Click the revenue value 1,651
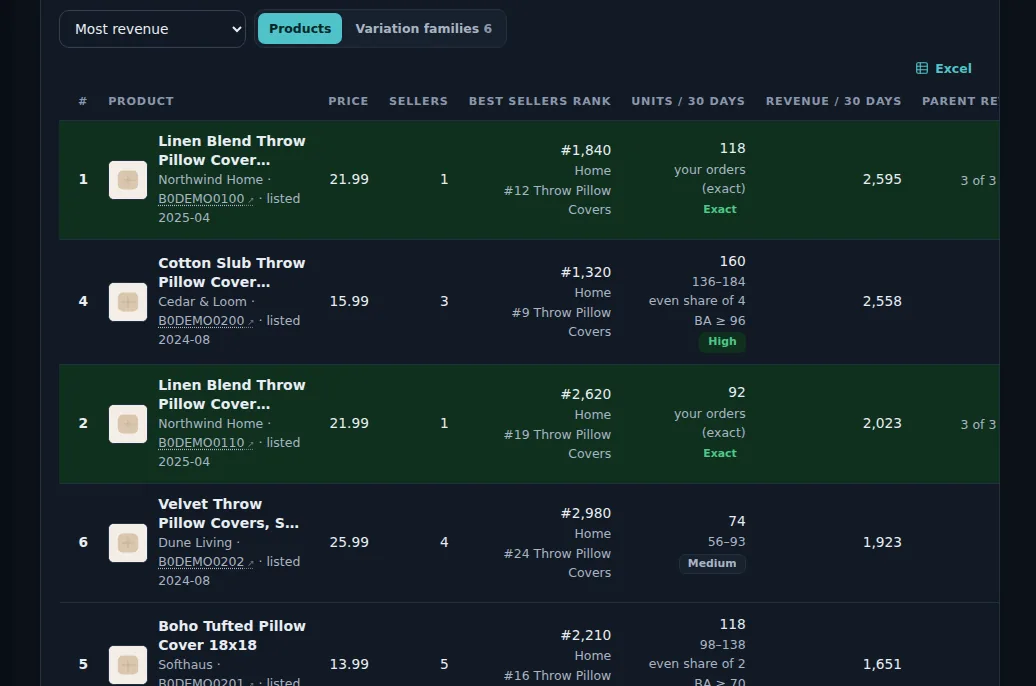This screenshot has width=1036, height=686. click(882, 664)
